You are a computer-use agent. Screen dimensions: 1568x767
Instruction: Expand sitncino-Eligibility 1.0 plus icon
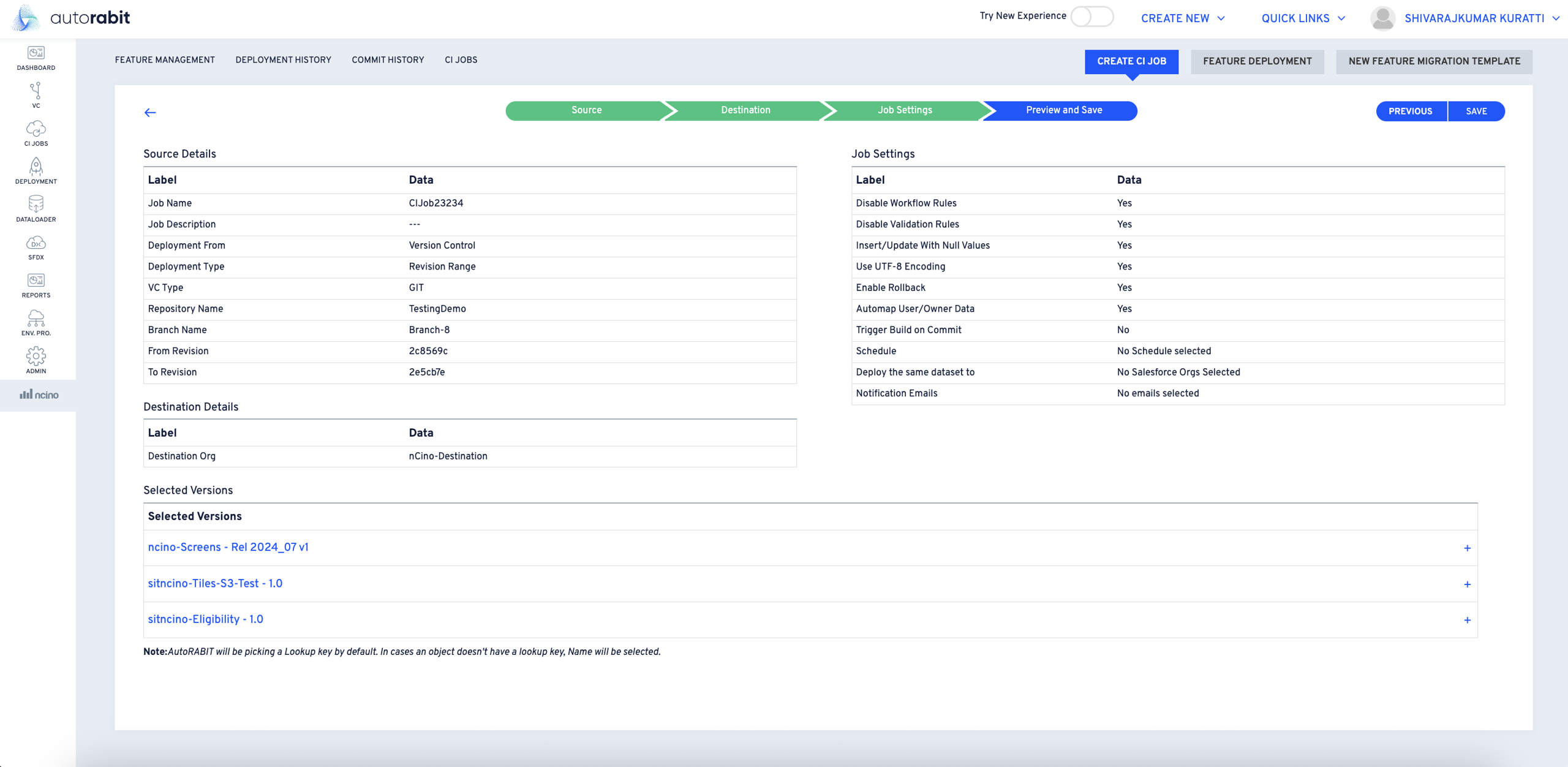tap(1467, 621)
